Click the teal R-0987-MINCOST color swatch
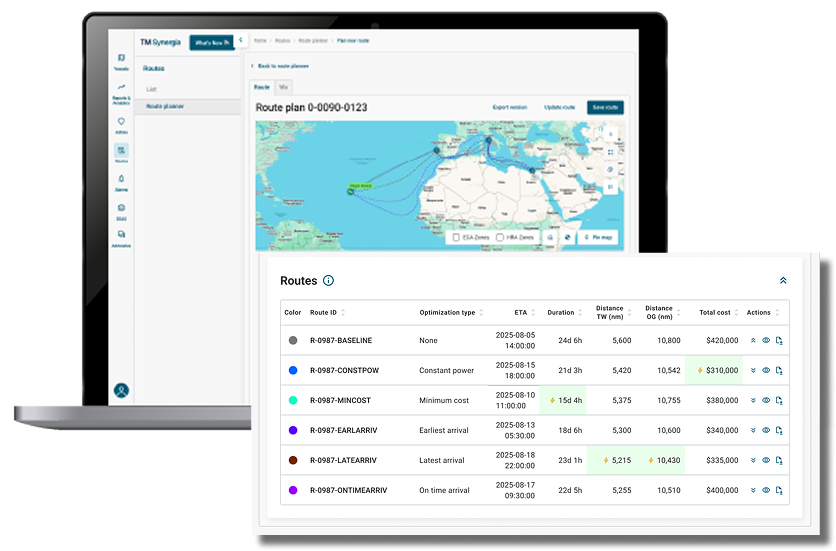This screenshot has height=551, width=836. [x=293, y=400]
